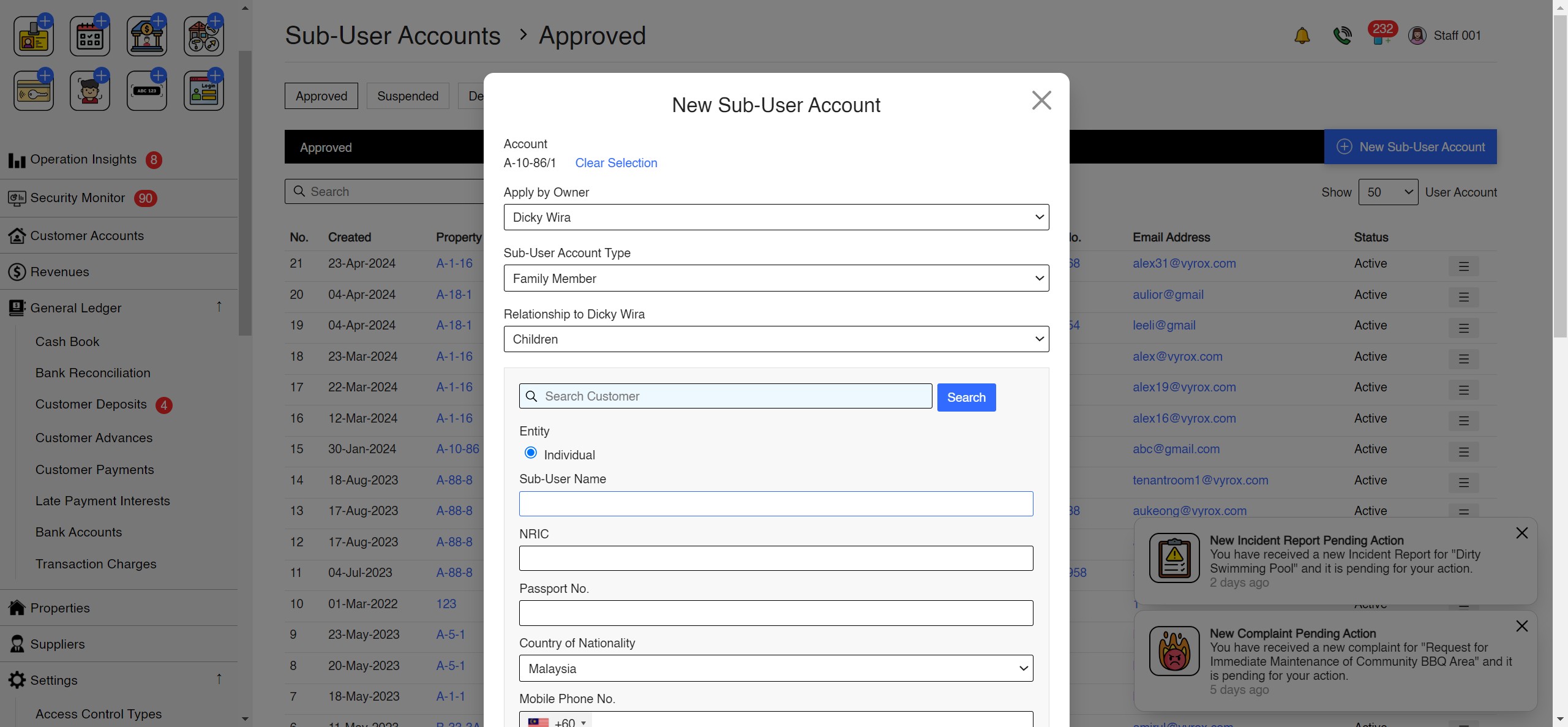Dismiss the New Complaint Pending Action notification
This screenshot has height=727, width=1568.
(1521, 626)
